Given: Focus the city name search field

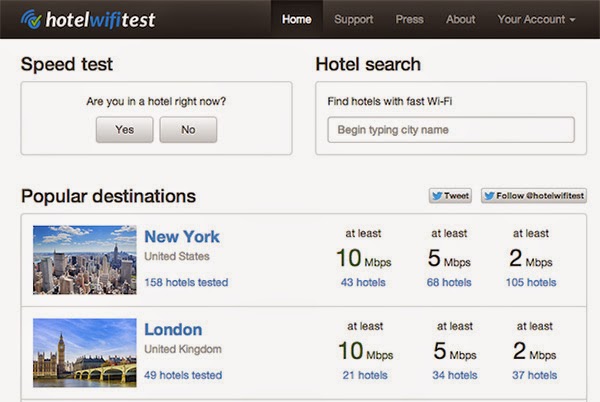Looking at the screenshot, I should [451, 130].
